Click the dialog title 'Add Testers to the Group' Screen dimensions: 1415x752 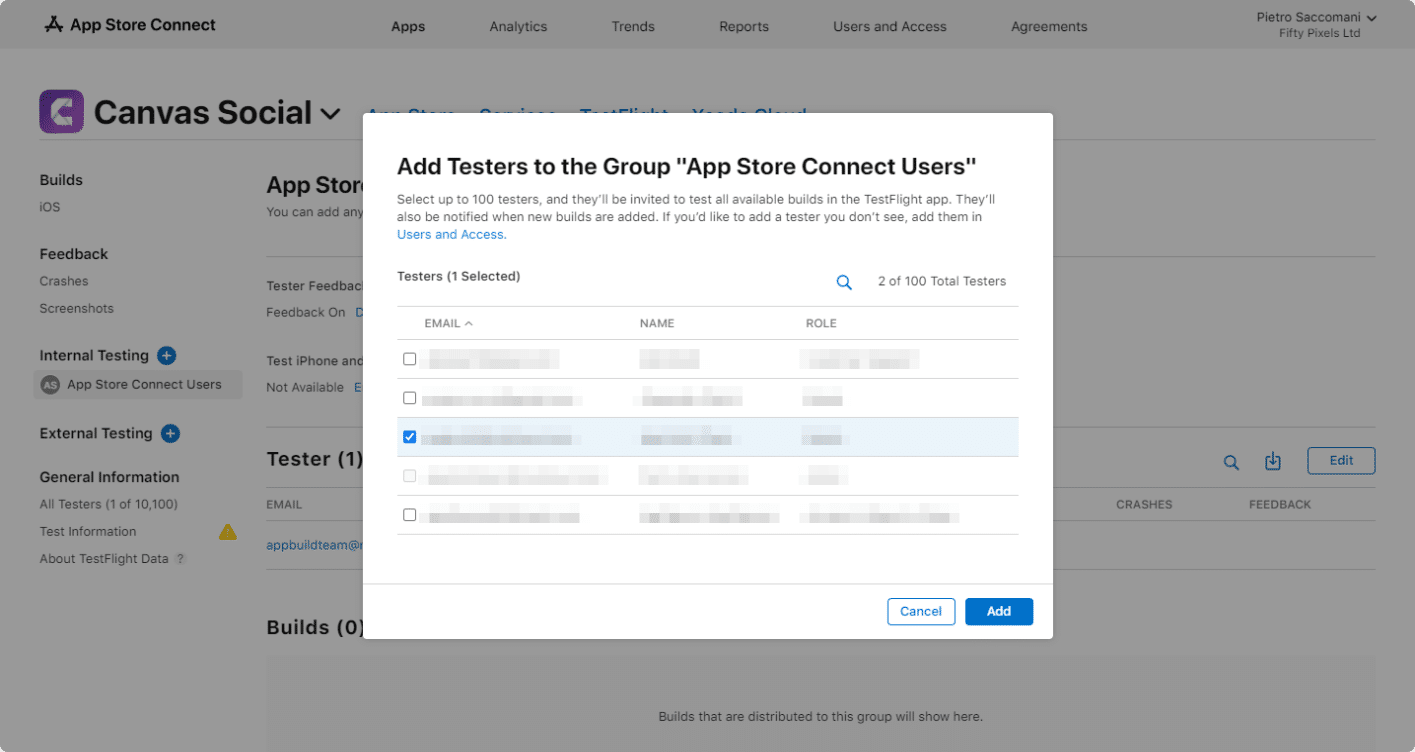point(687,166)
